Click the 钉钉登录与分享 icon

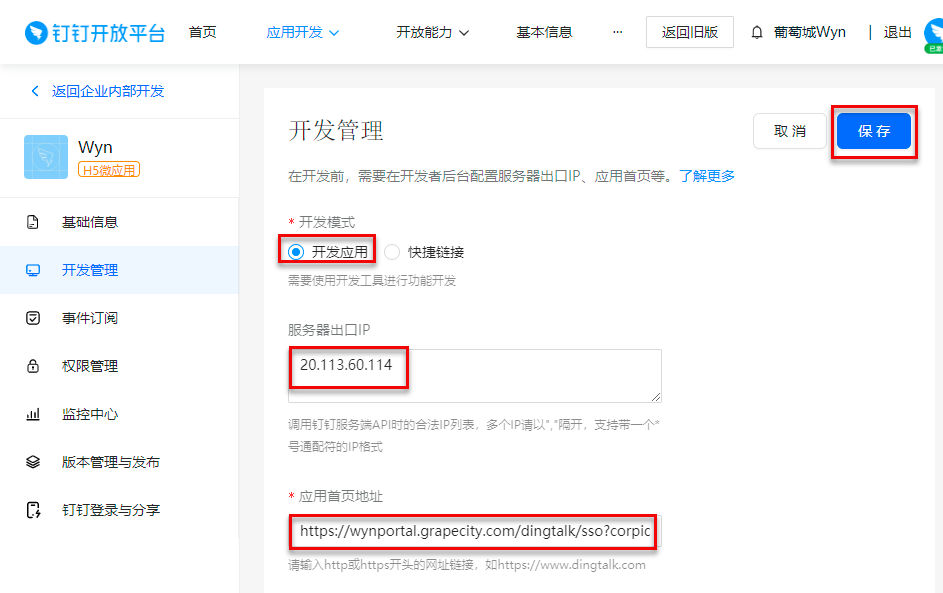coord(33,510)
